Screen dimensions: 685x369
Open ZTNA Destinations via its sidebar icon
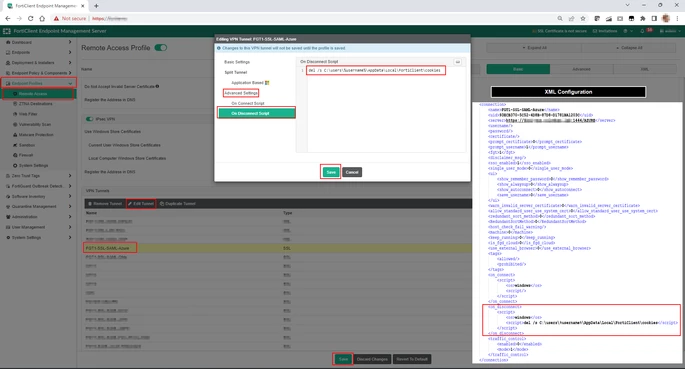[15, 104]
